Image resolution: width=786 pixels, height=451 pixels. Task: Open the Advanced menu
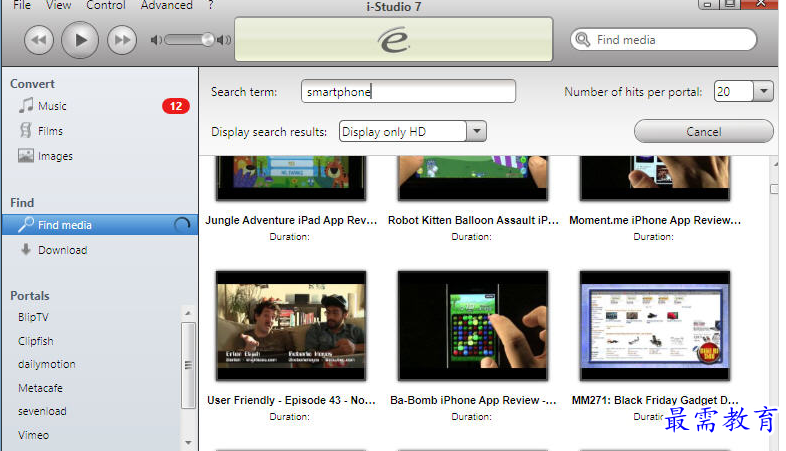166,6
